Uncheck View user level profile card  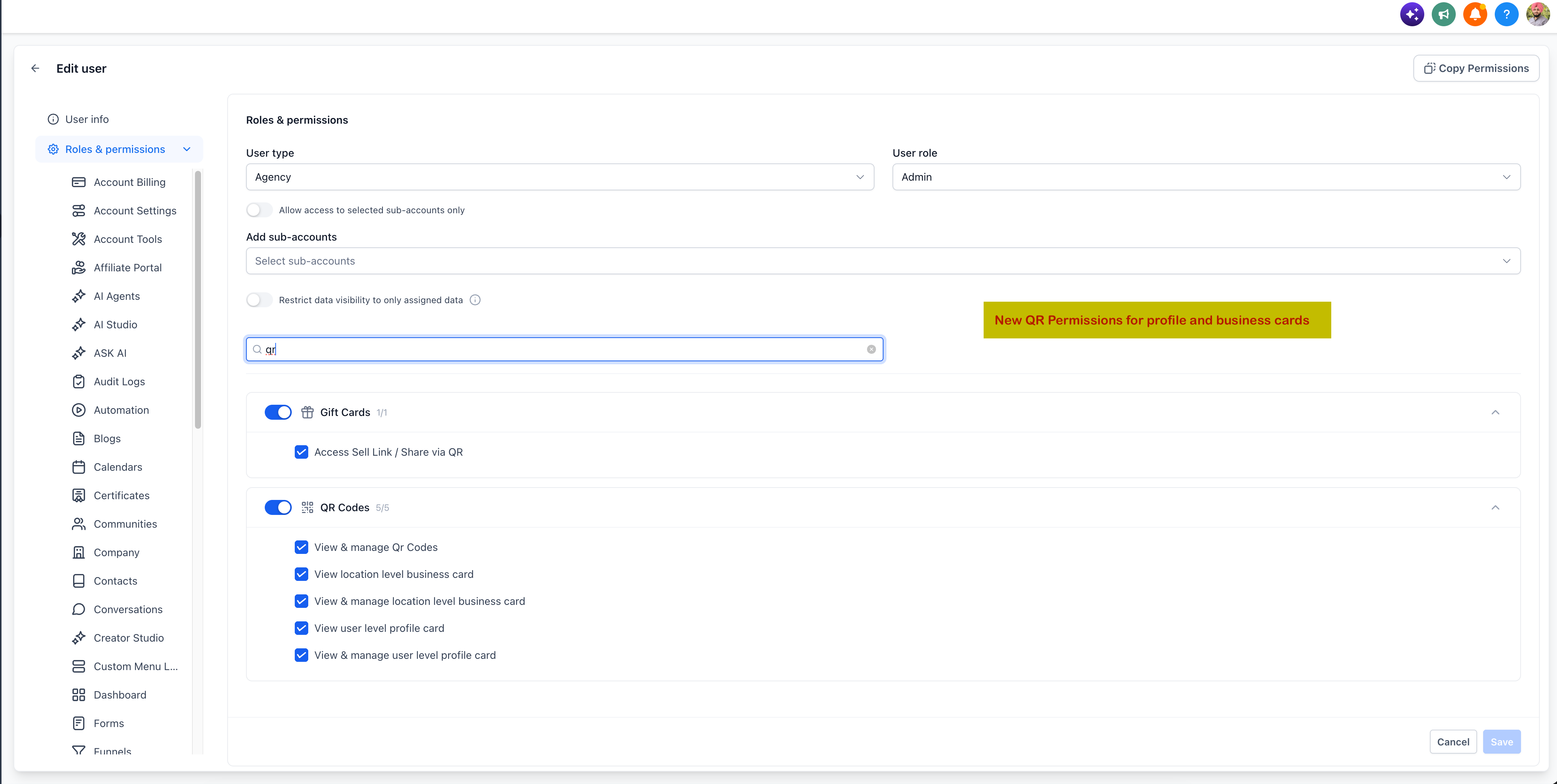pos(301,628)
